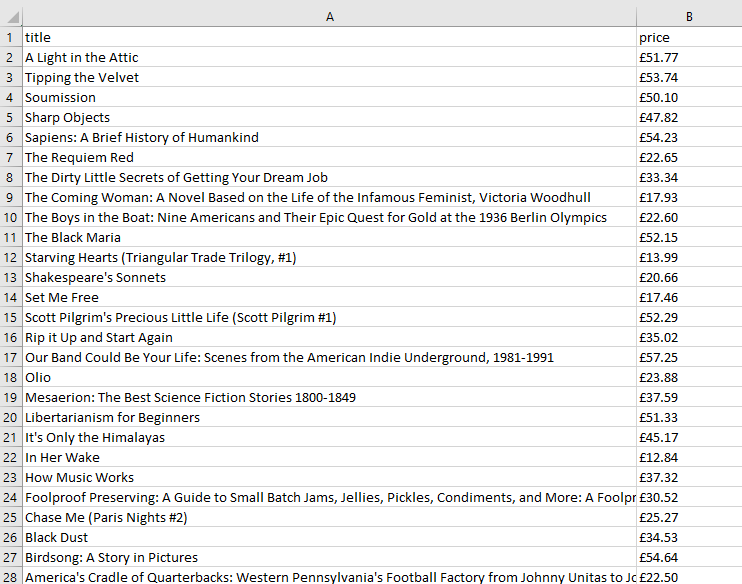742x584 pixels.
Task: Select 'Our Band Could Be Your Life' cell
Action: click(329, 357)
